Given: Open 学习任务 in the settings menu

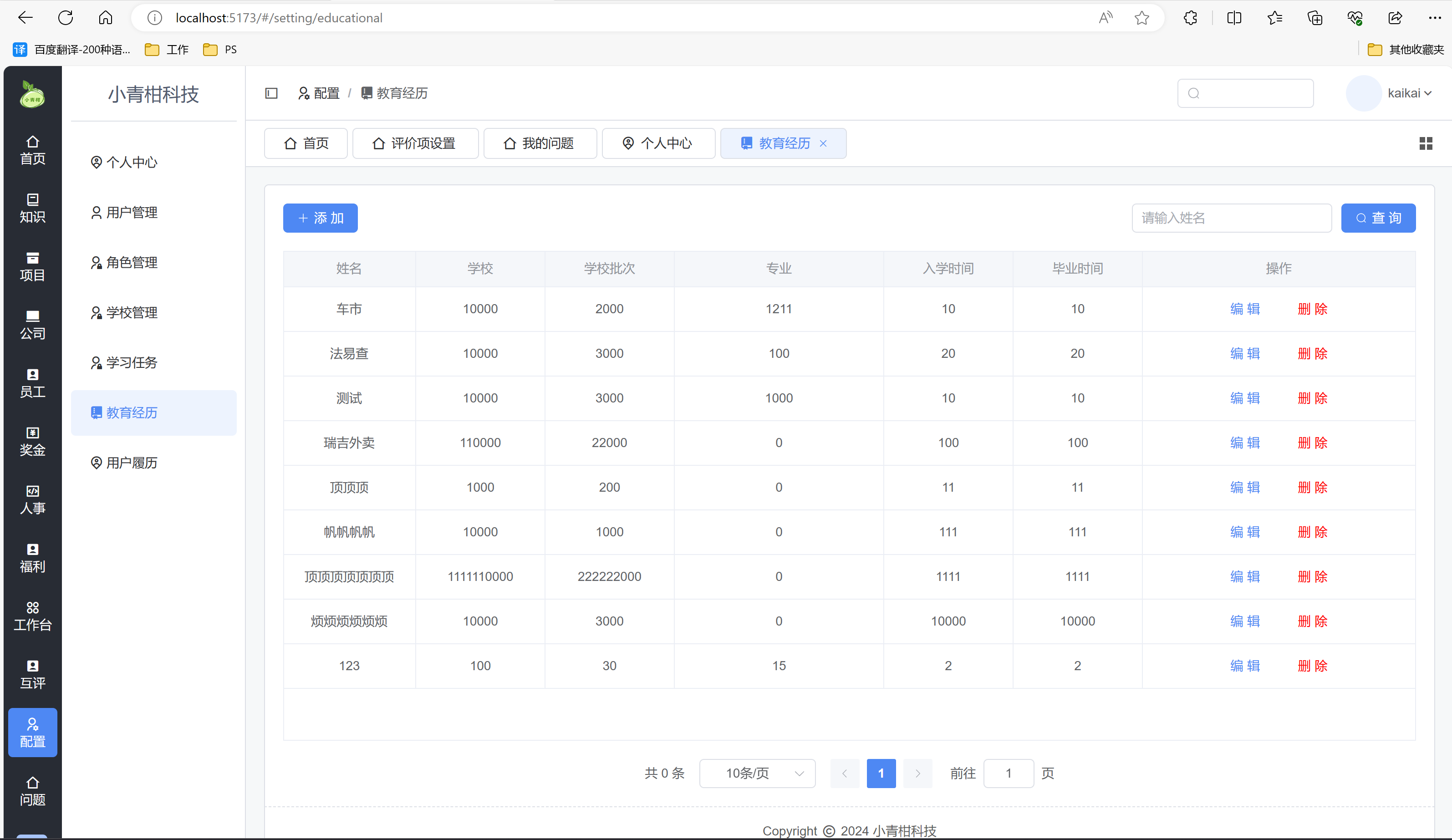Looking at the screenshot, I should coord(153,363).
